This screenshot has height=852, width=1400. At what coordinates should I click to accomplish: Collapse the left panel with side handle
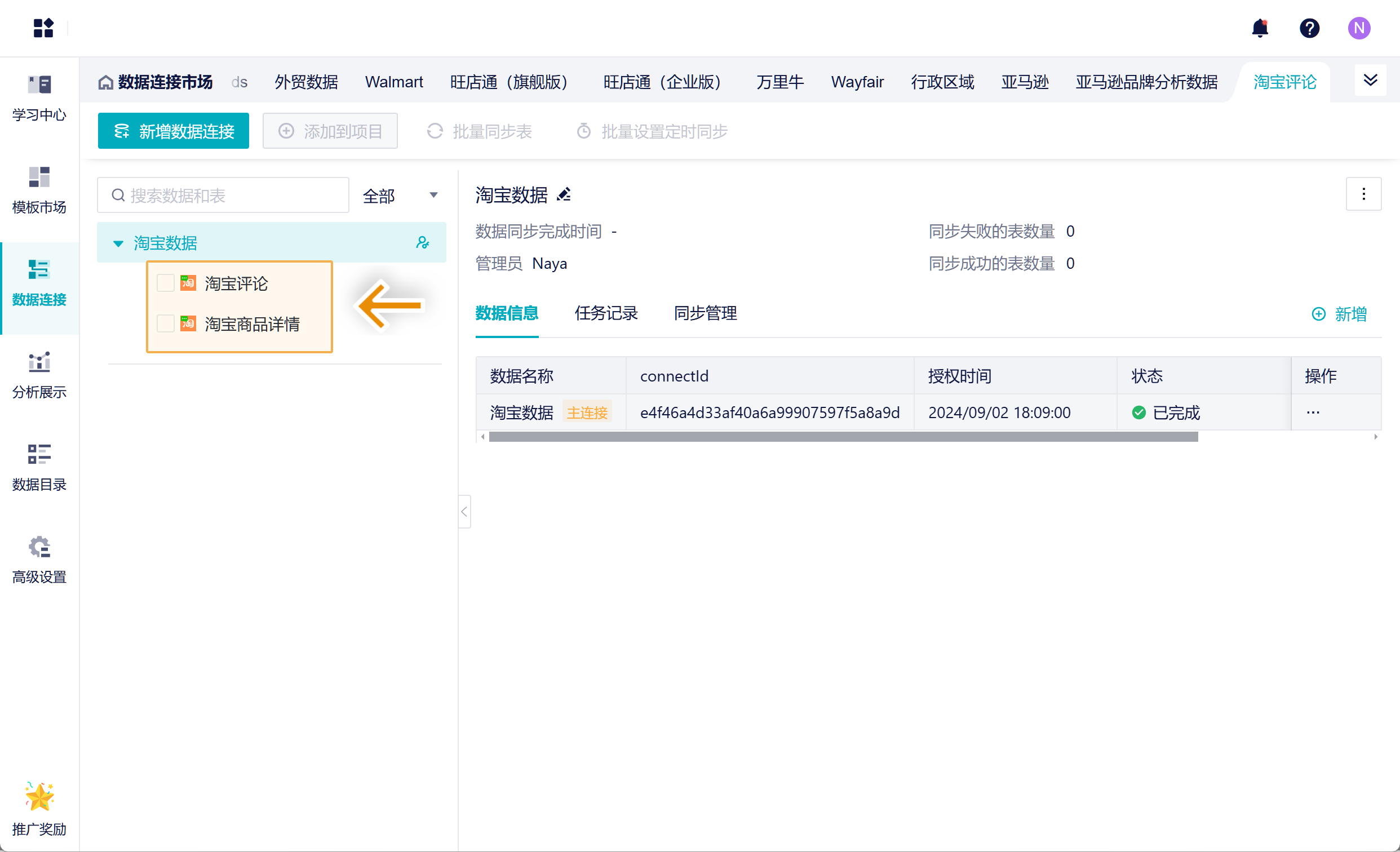tap(464, 512)
